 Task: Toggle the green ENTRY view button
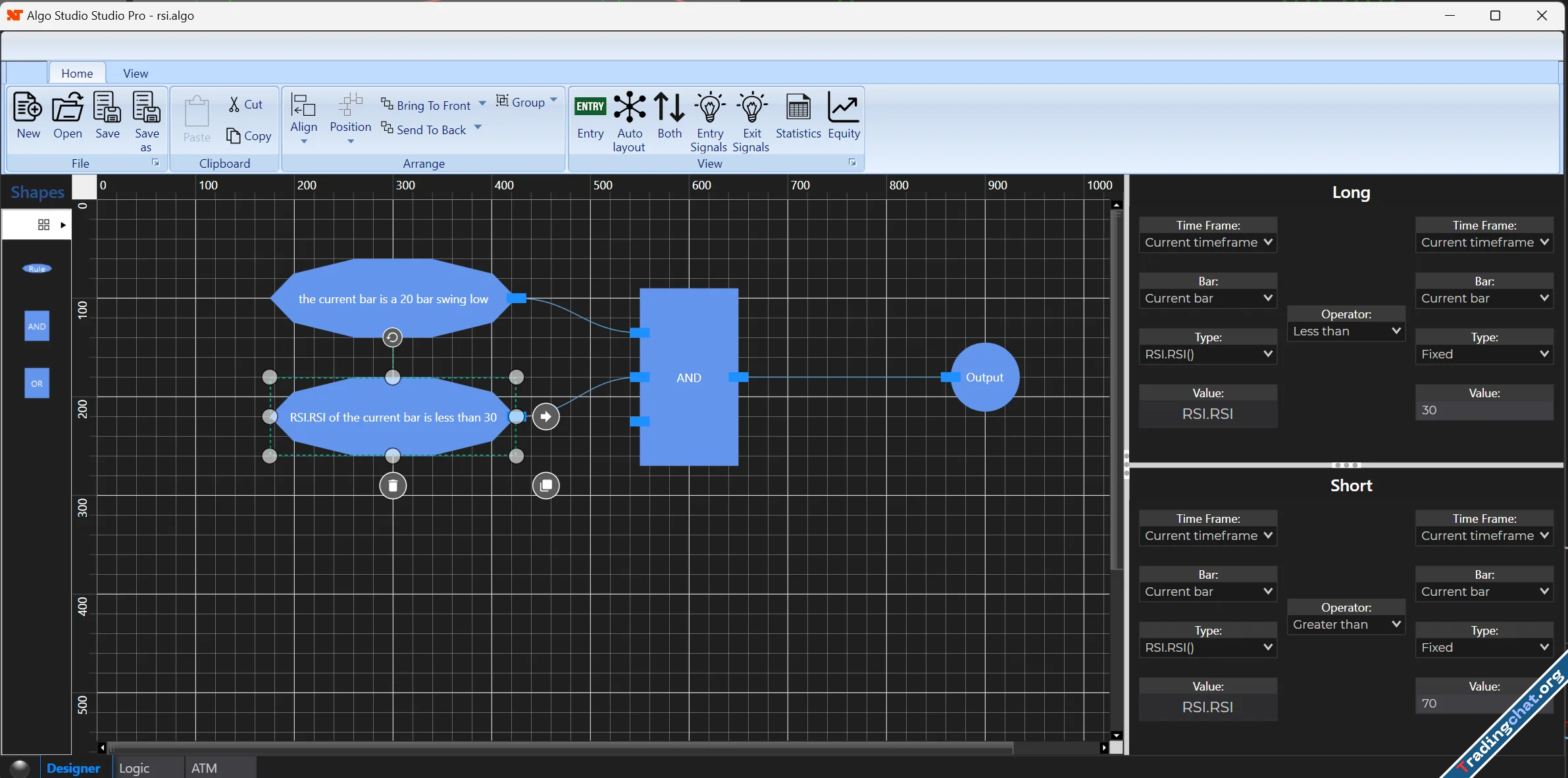tap(590, 107)
